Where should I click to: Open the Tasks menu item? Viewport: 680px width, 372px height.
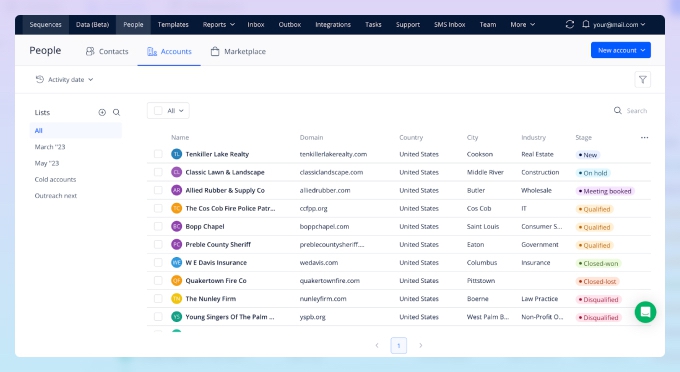373,25
